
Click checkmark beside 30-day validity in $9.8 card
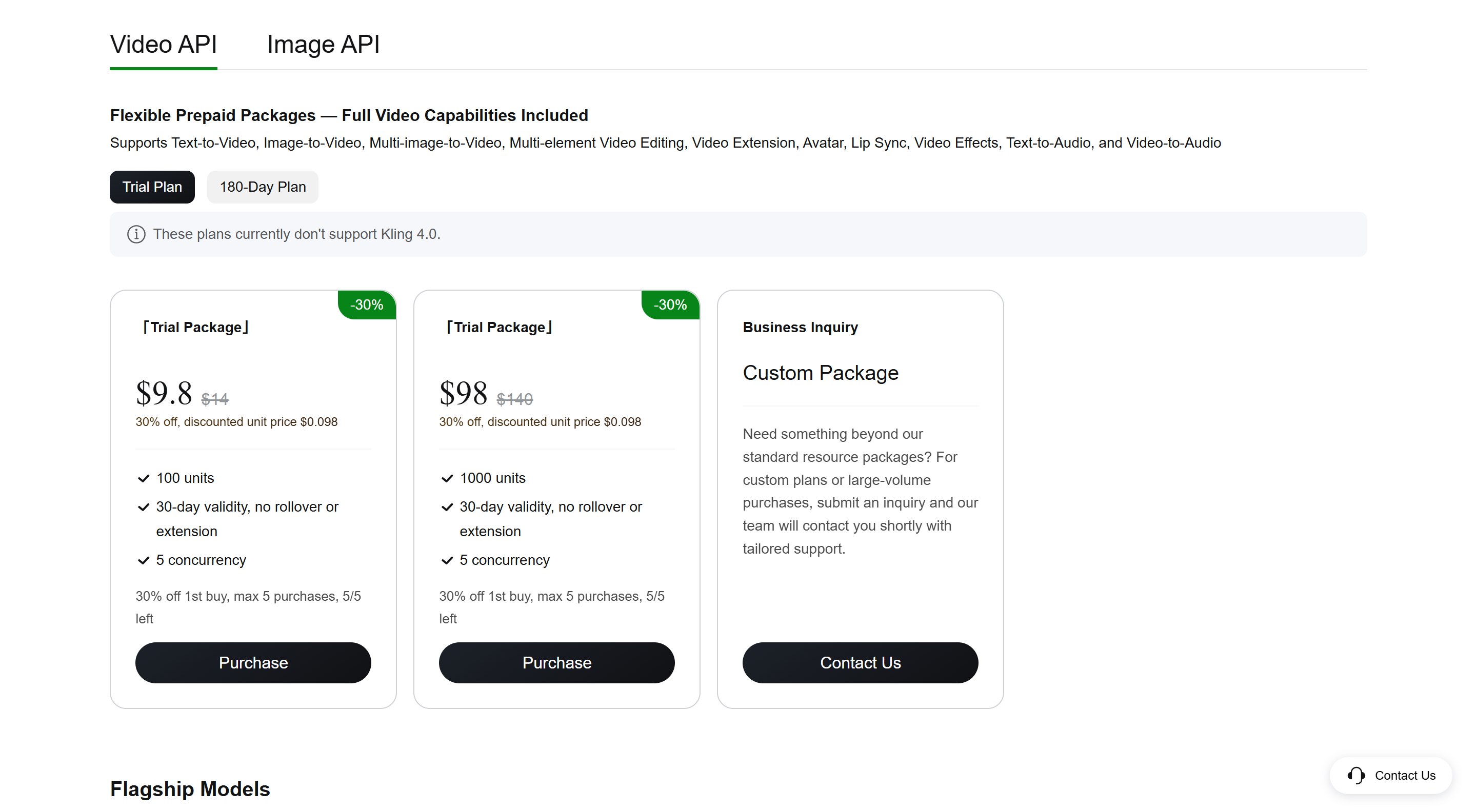coord(144,507)
